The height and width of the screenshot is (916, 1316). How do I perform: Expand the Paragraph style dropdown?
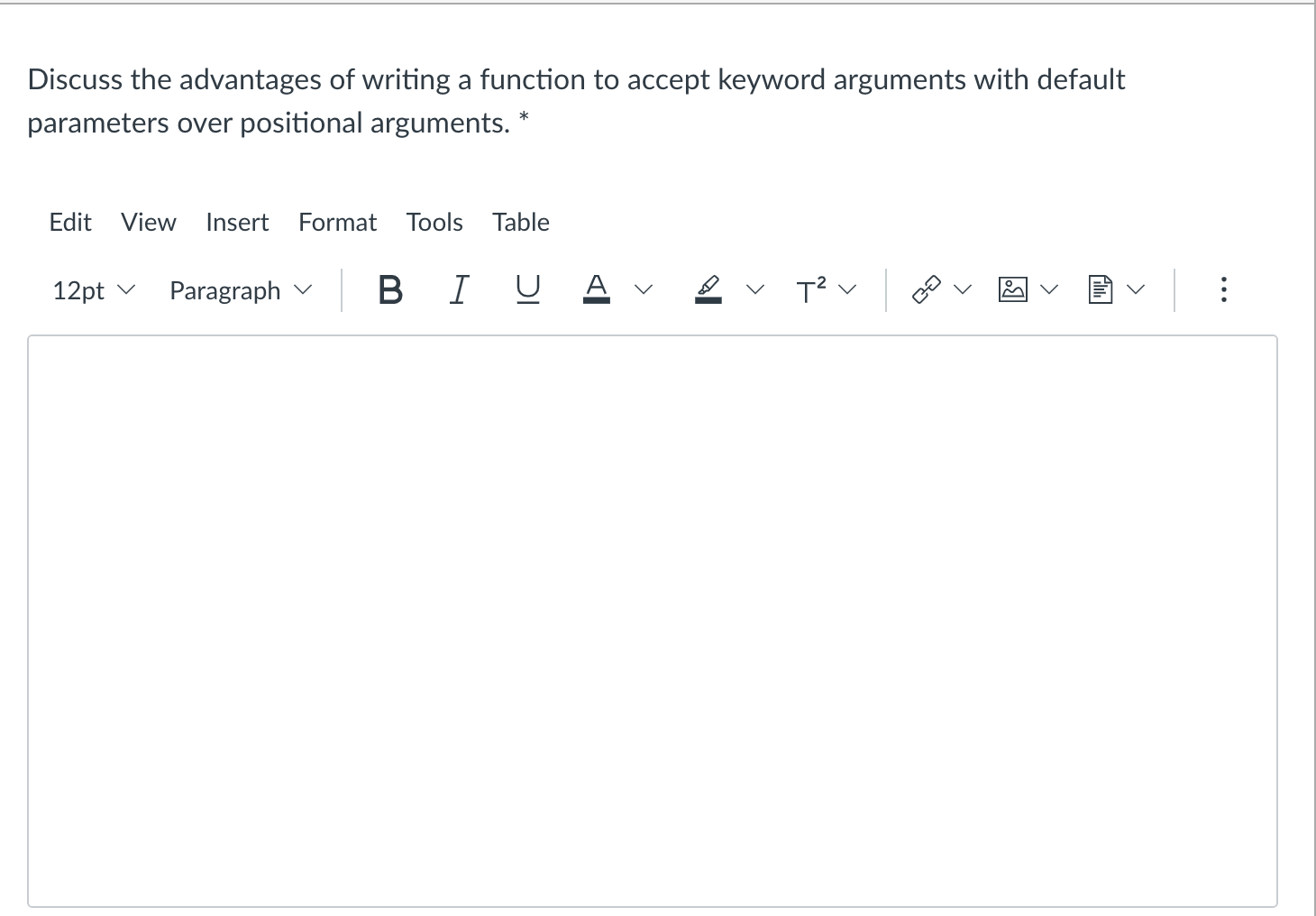click(239, 290)
